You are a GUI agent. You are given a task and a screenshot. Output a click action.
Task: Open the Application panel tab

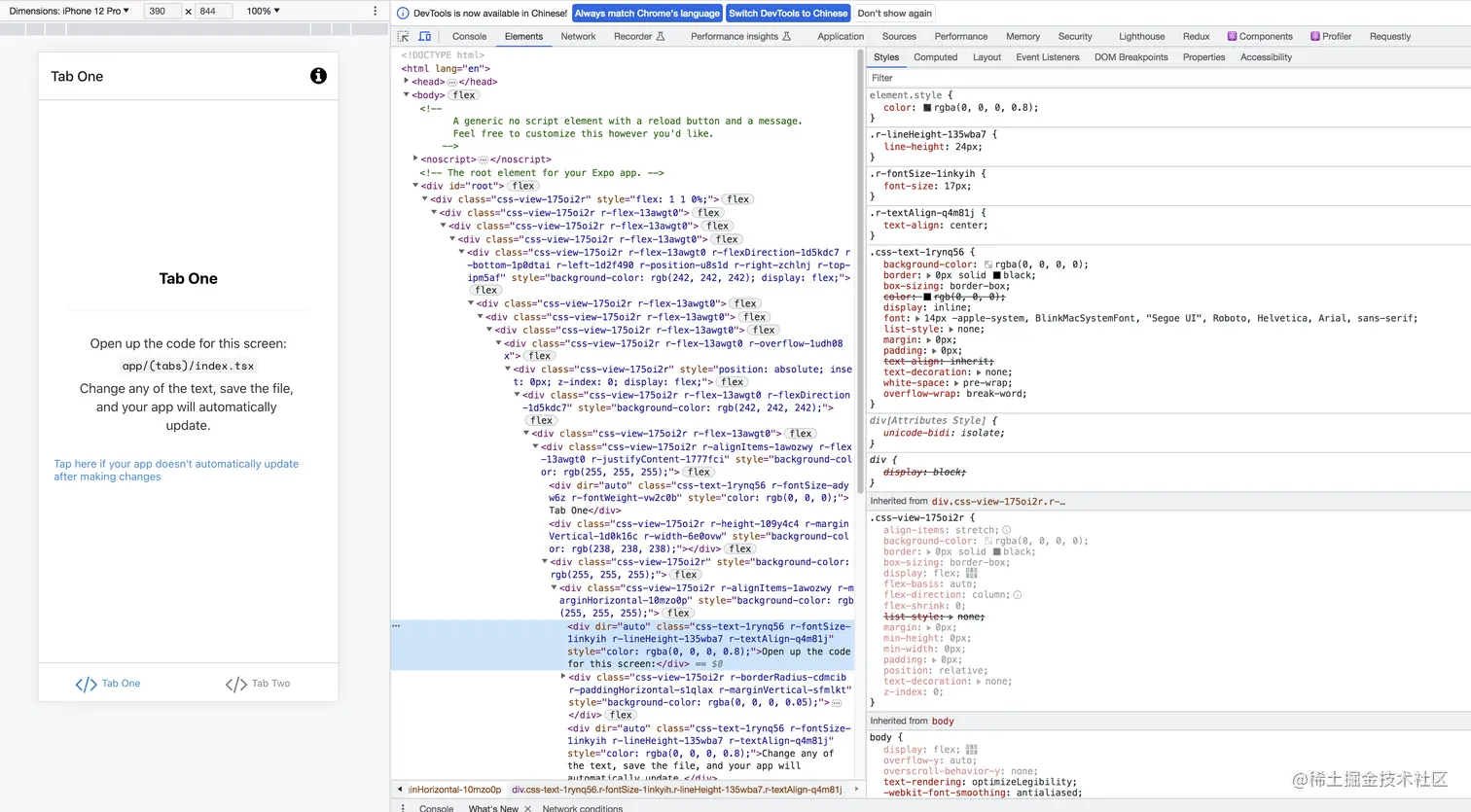pyautogui.click(x=841, y=37)
